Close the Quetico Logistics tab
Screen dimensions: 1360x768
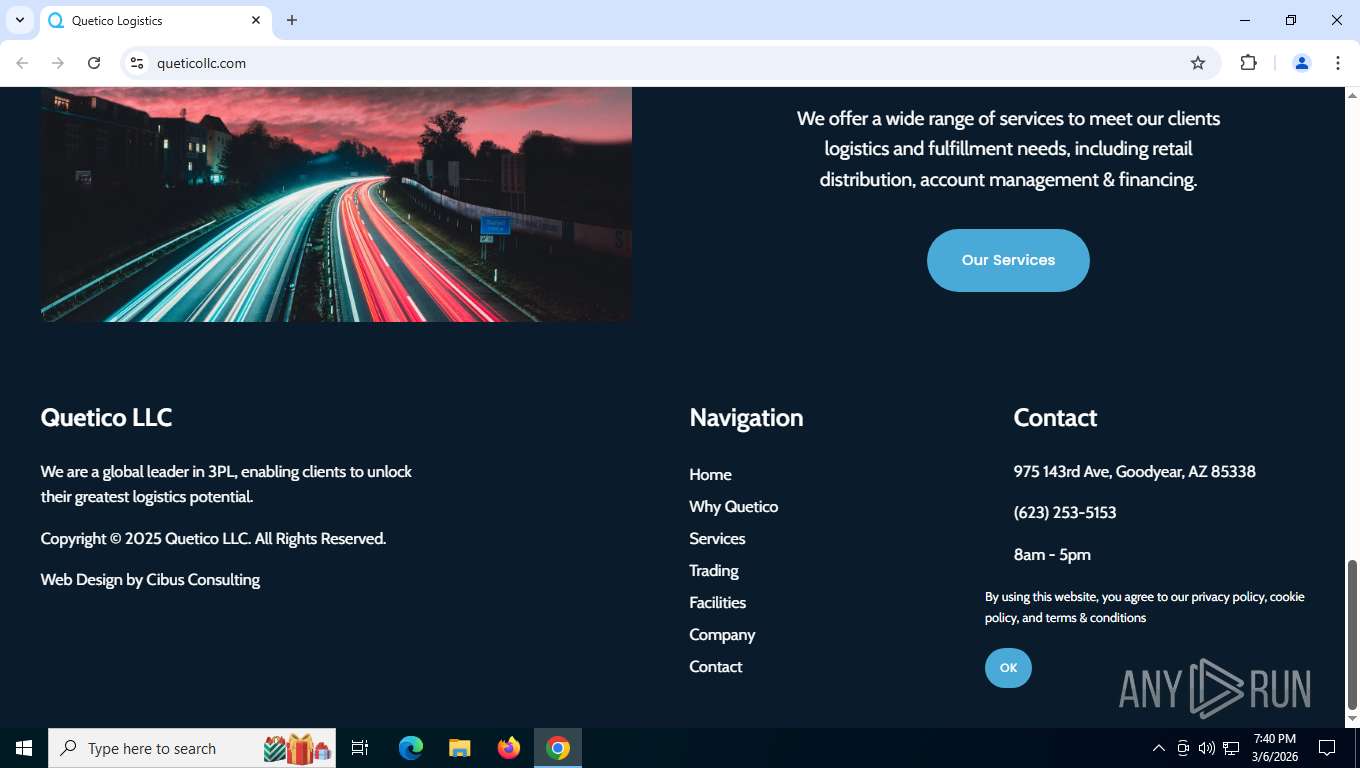click(256, 20)
